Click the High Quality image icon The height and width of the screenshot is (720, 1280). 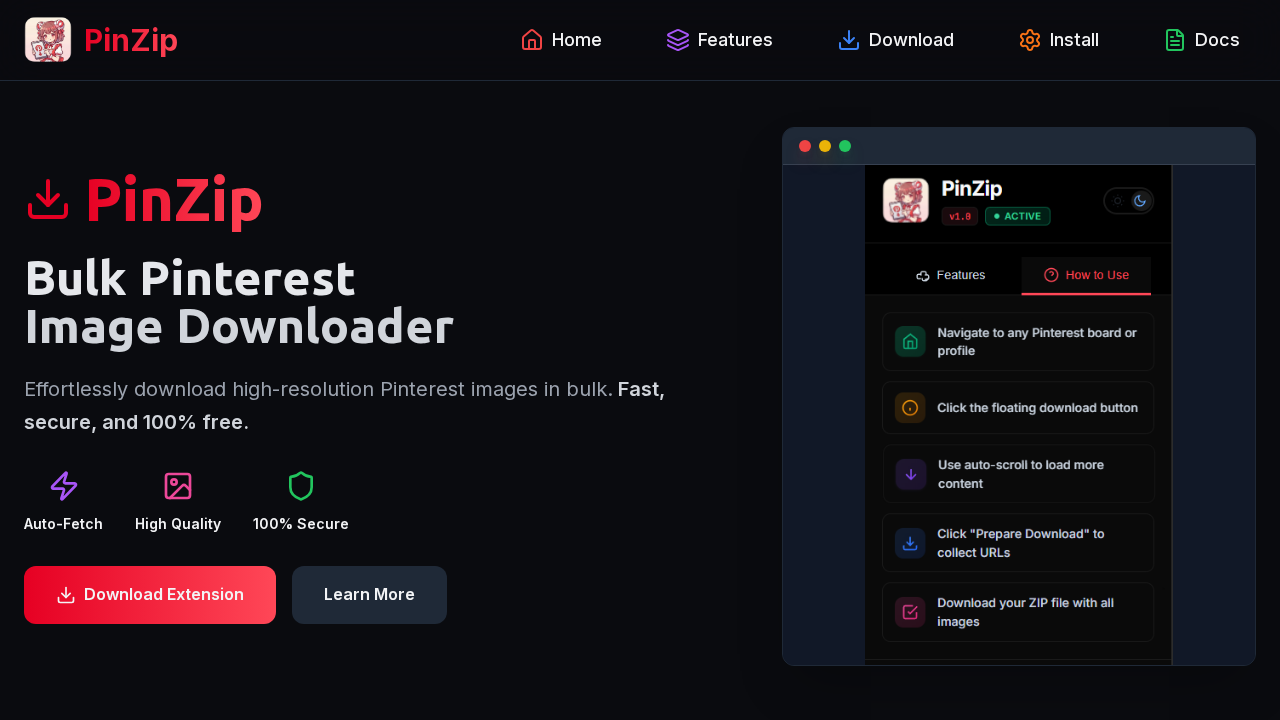[x=177, y=486]
